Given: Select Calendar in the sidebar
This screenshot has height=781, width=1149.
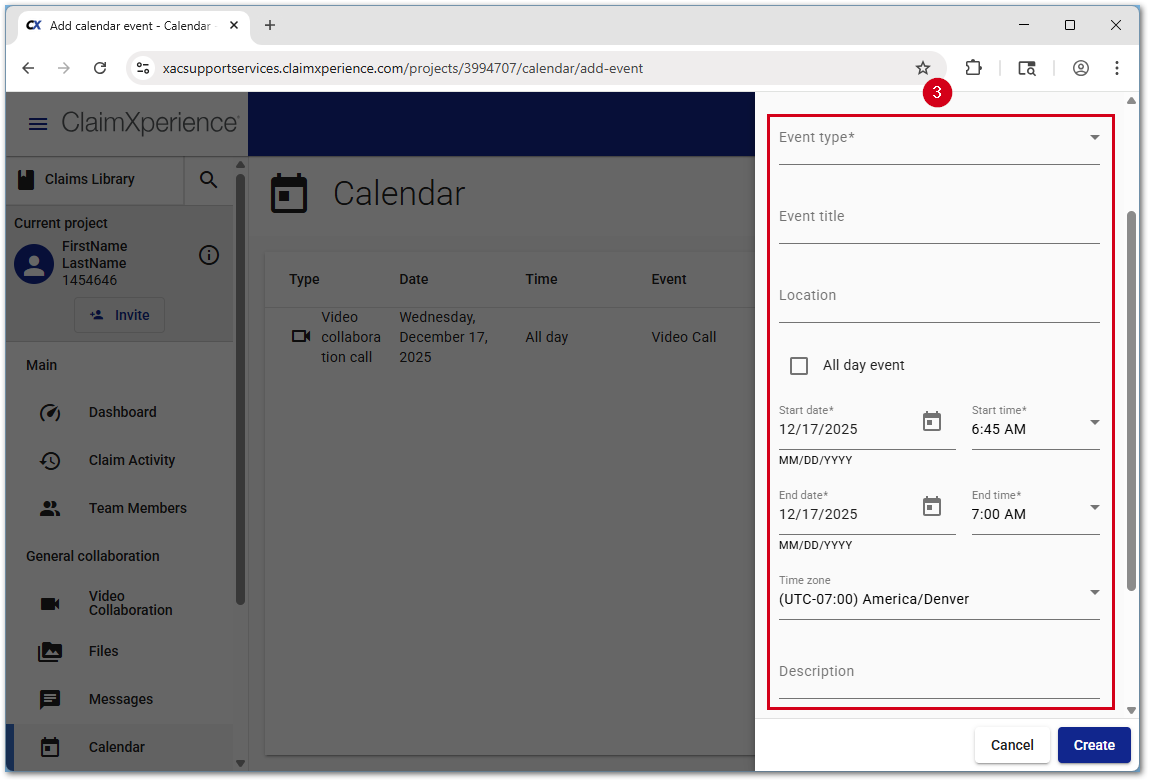Looking at the screenshot, I should (50, 747).
